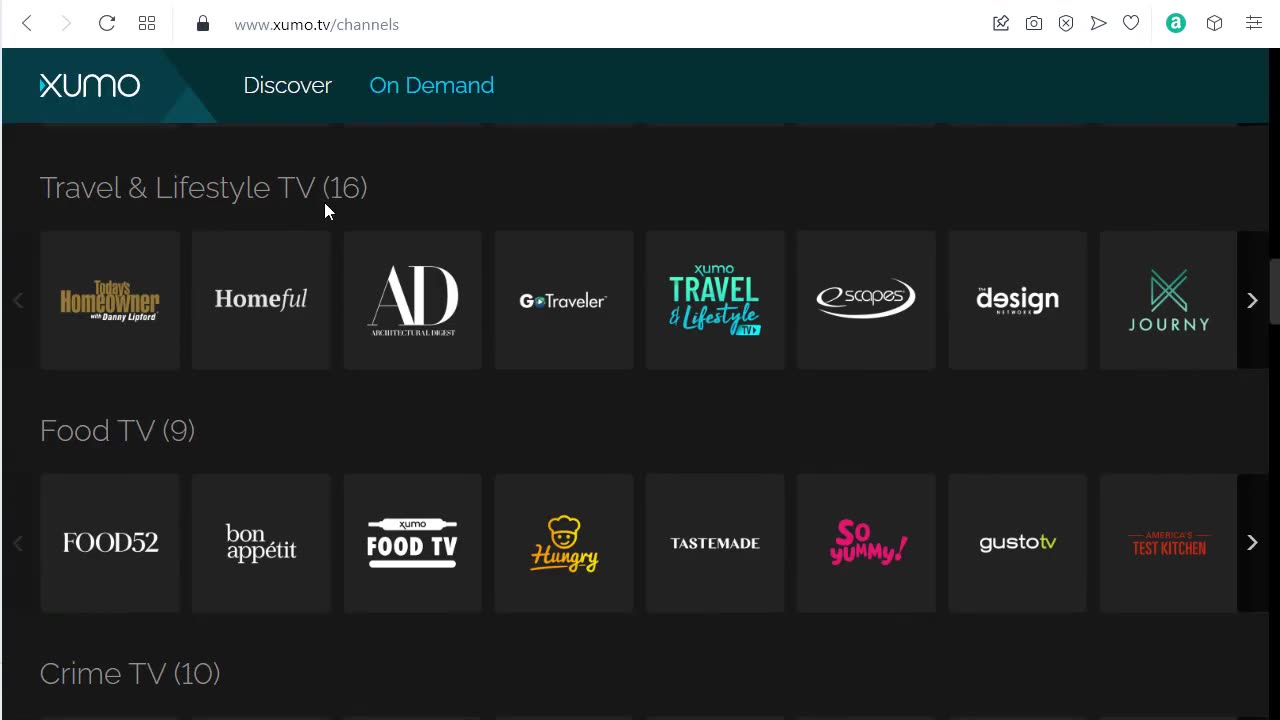This screenshot has height=720, width=1280.
Task: Open the share page icon in the toolbar
Action: pyautogui.click(x=1001, y=23)
